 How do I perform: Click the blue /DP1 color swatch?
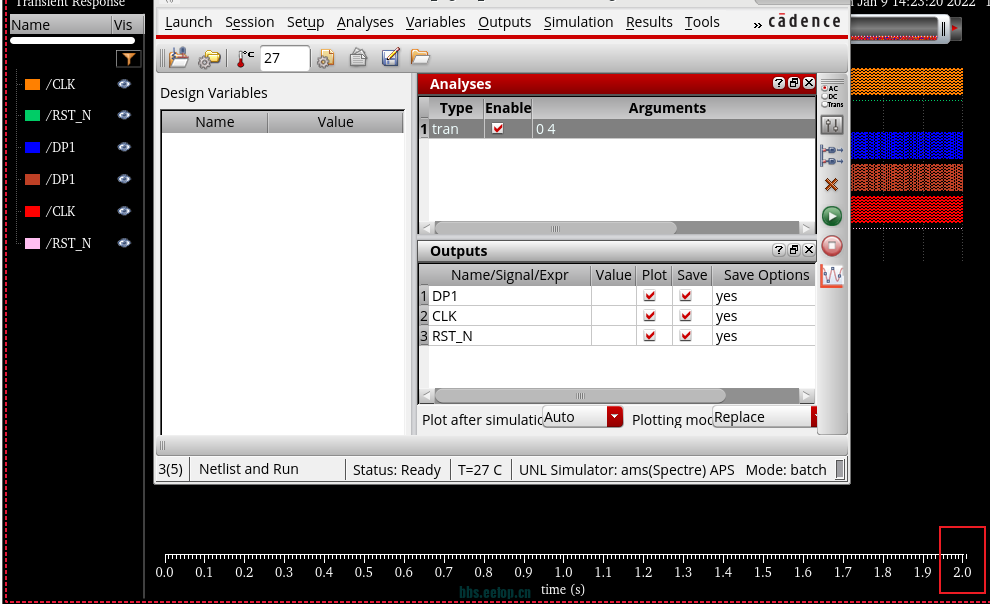pos(32,147)
